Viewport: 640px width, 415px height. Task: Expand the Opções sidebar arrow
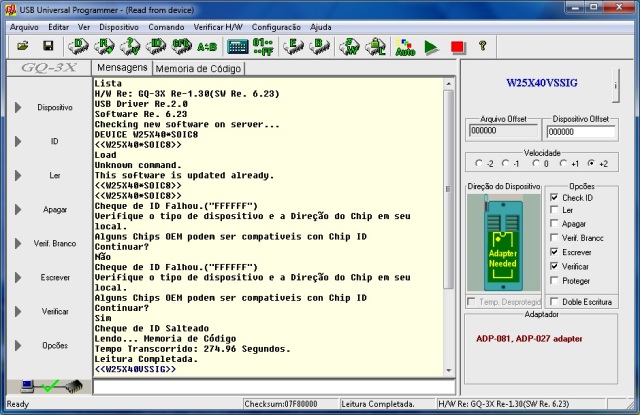click(18, 346)
